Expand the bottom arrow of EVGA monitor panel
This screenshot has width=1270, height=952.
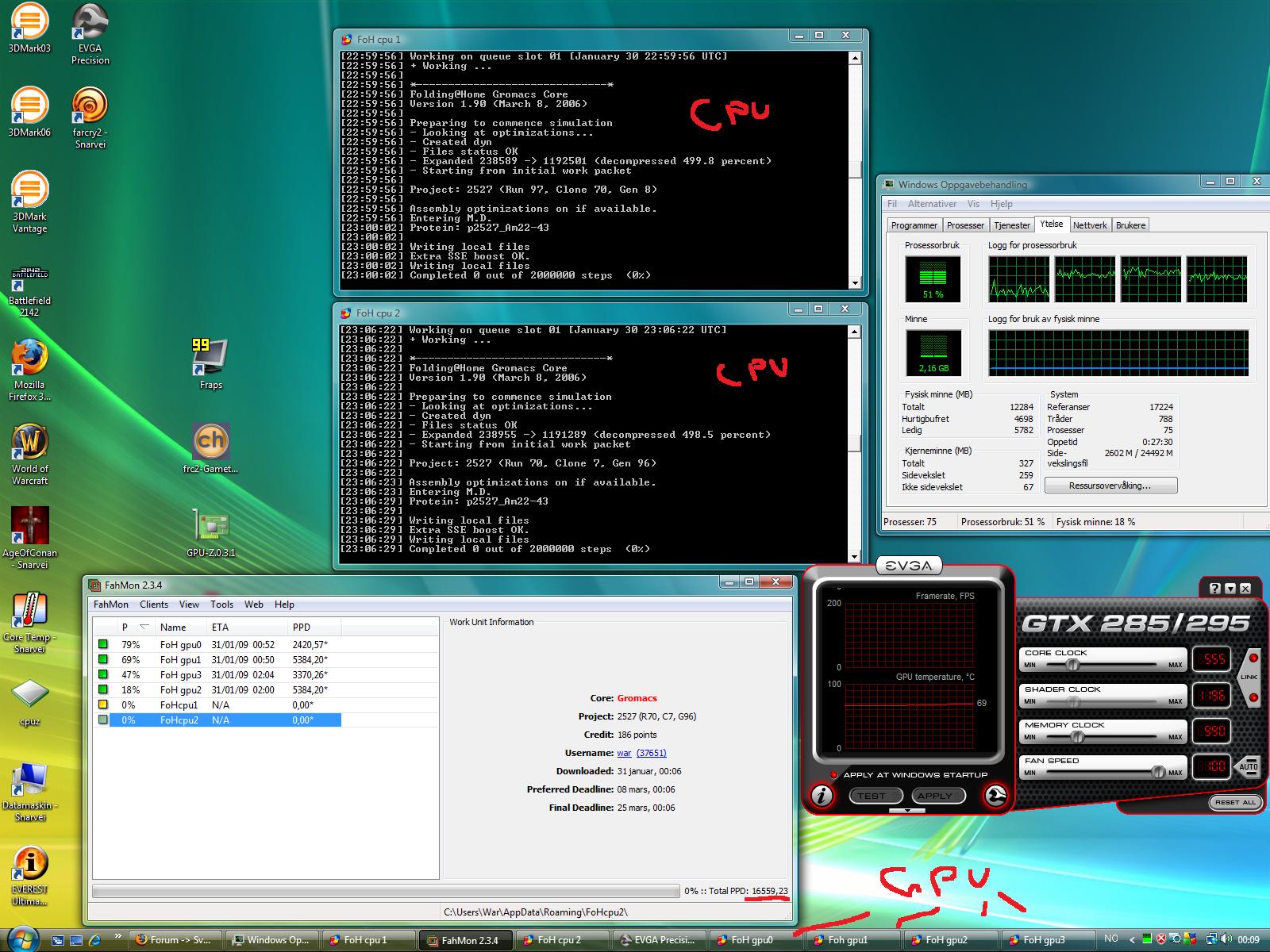906,811
